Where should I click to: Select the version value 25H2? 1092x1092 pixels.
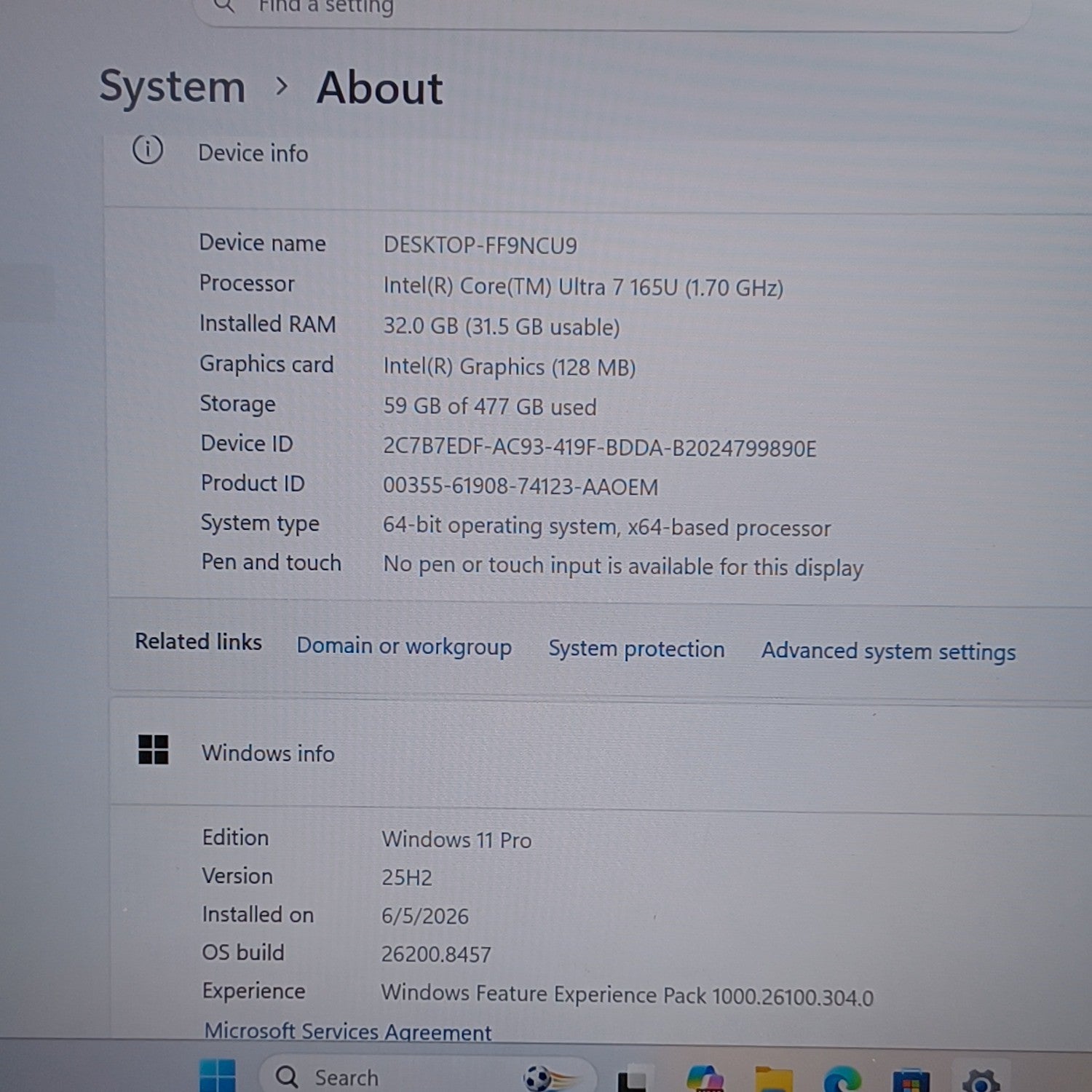(407, 877)
